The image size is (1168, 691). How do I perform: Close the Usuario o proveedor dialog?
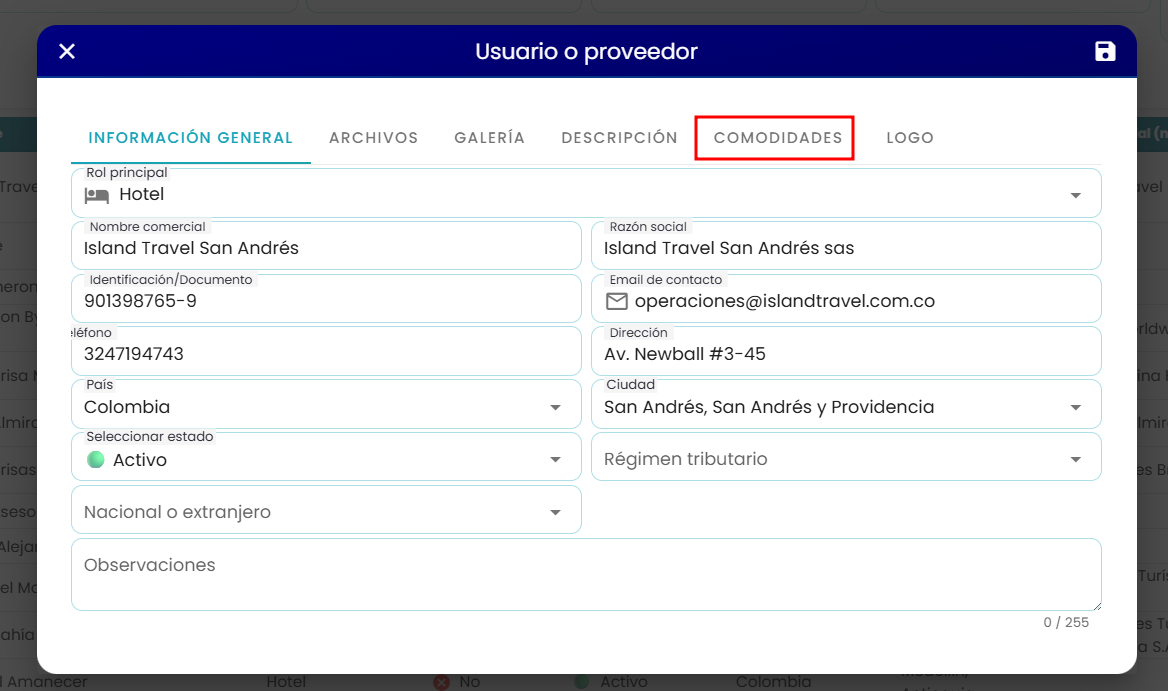point(67,51)
